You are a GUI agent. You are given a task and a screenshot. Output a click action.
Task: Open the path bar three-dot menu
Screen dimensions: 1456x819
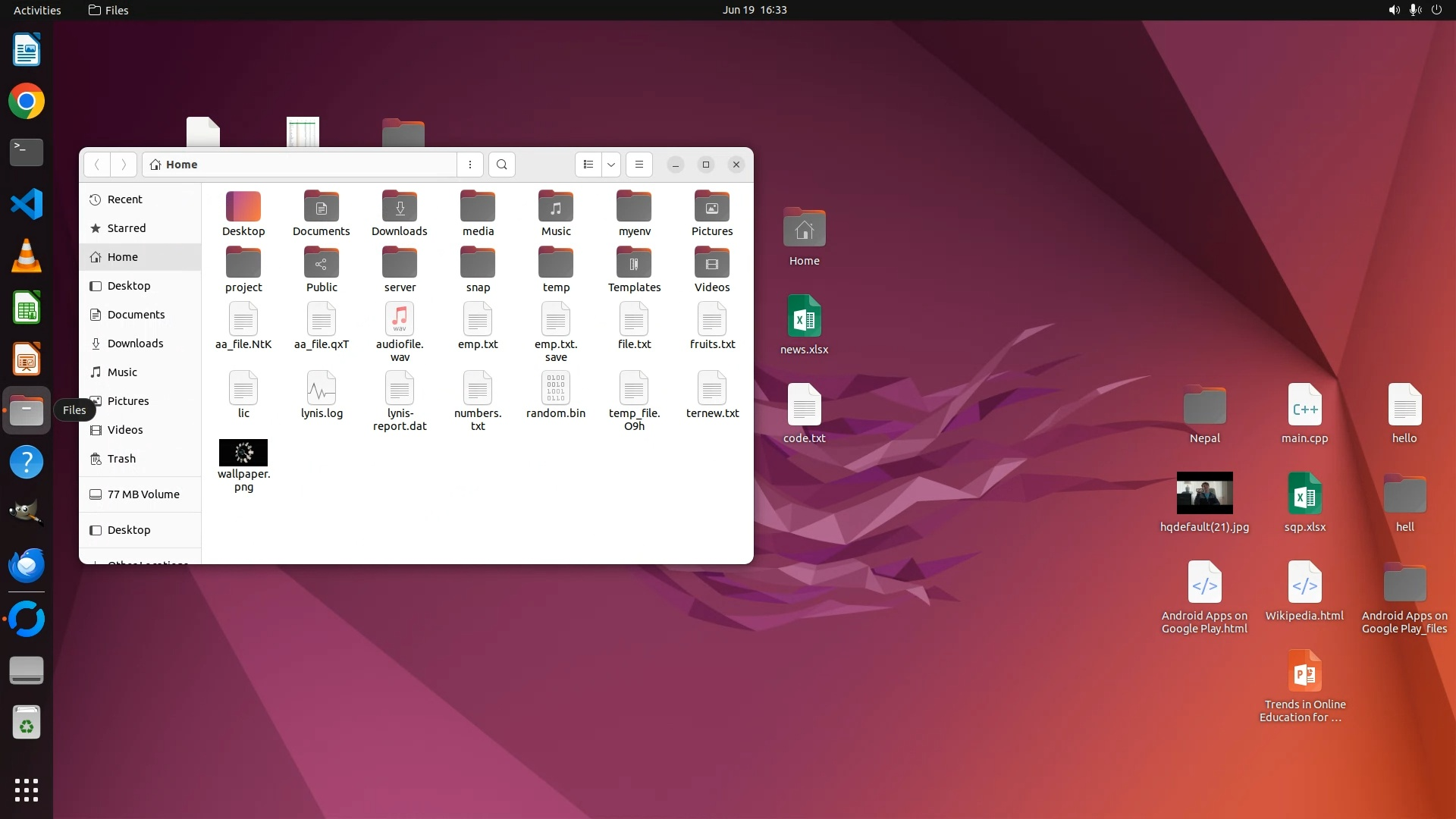point(470,165)
